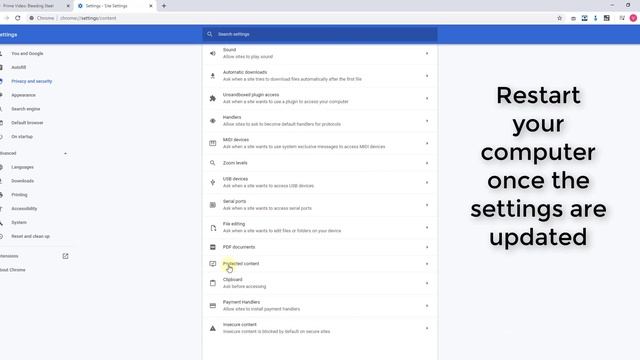Image resolution: width=640 pixels, height=360 pixels.
Task: Bookmark this page with the star icon
Action: pos(560,18)
